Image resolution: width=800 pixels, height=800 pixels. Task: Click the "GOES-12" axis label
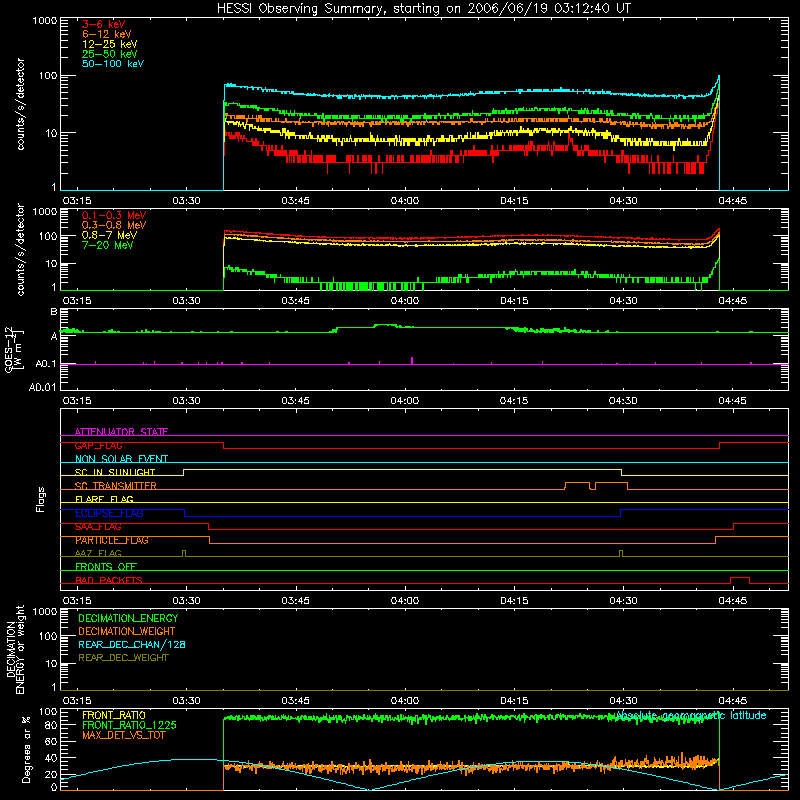pos(9,349)
